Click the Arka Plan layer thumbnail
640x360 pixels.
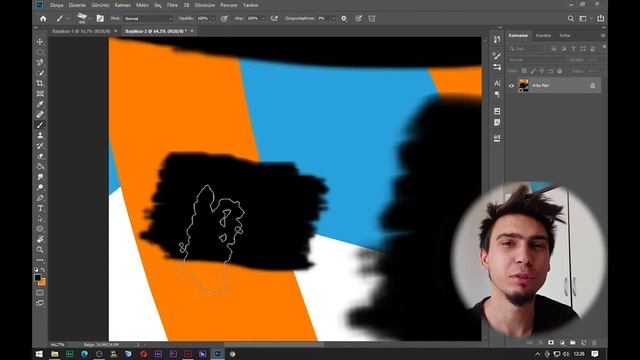tap(523, 86)
